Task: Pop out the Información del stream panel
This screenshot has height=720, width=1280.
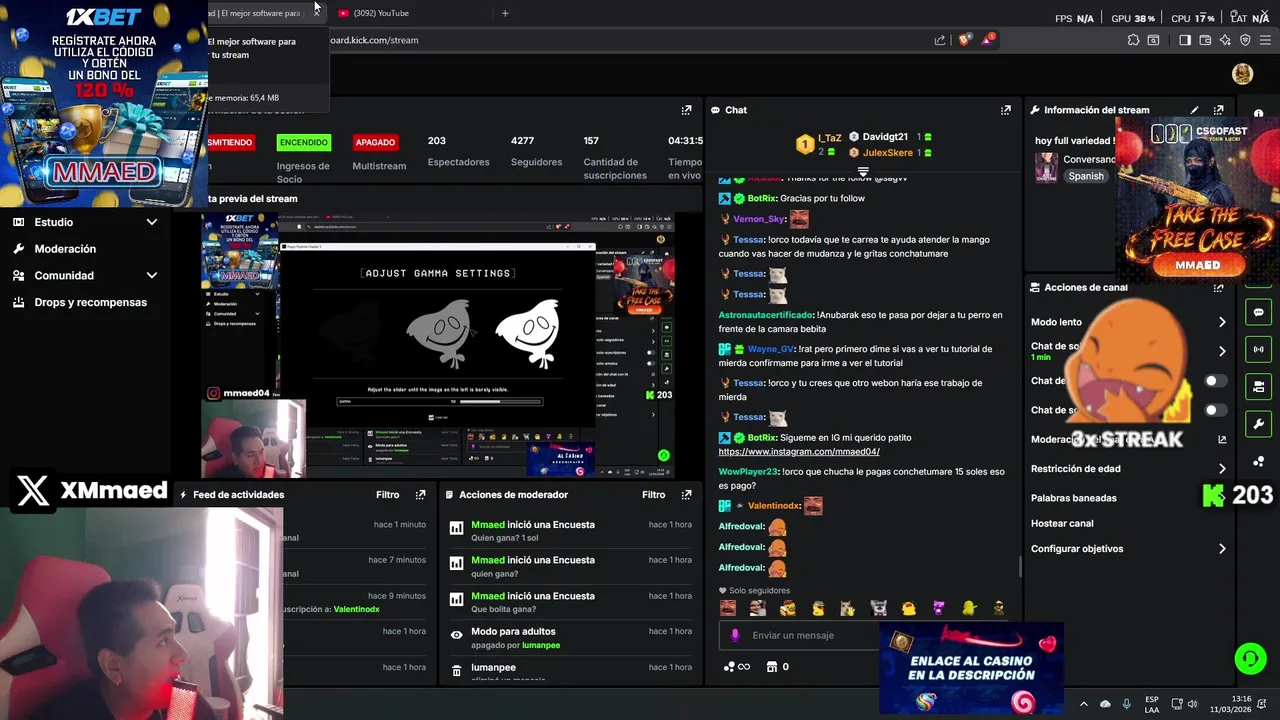Action: [1218, 110]
